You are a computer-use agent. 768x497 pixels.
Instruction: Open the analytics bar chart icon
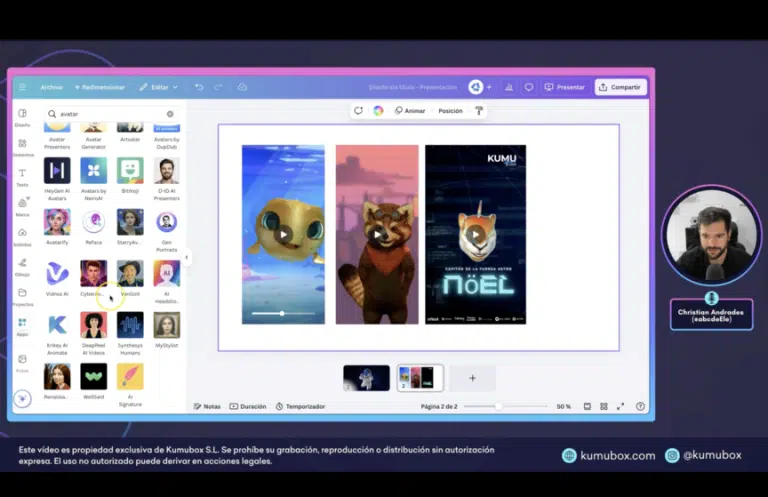point(509,87)
